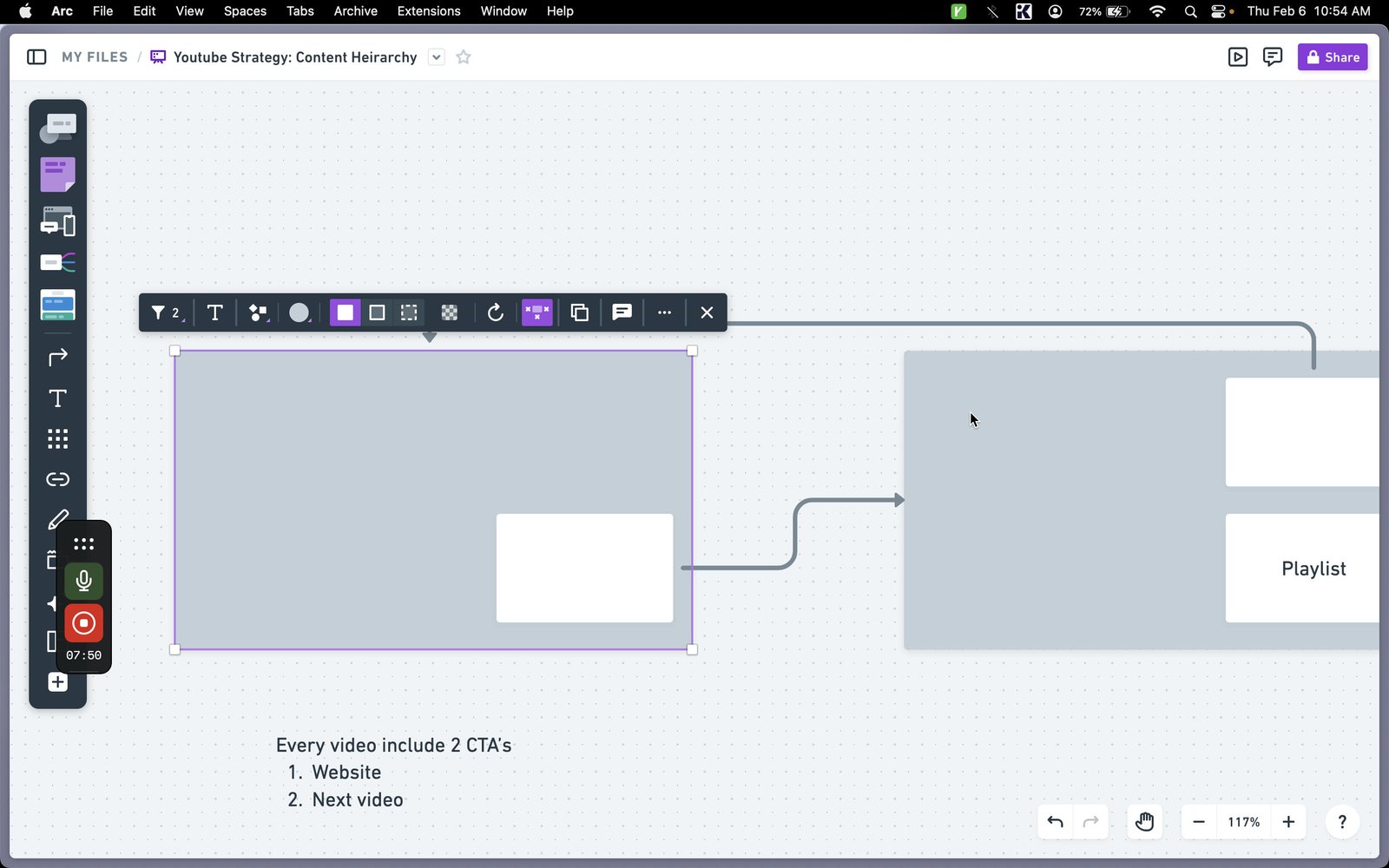Open the gray fill color picker
The image size is (1389, 868).
pos(300,312)
